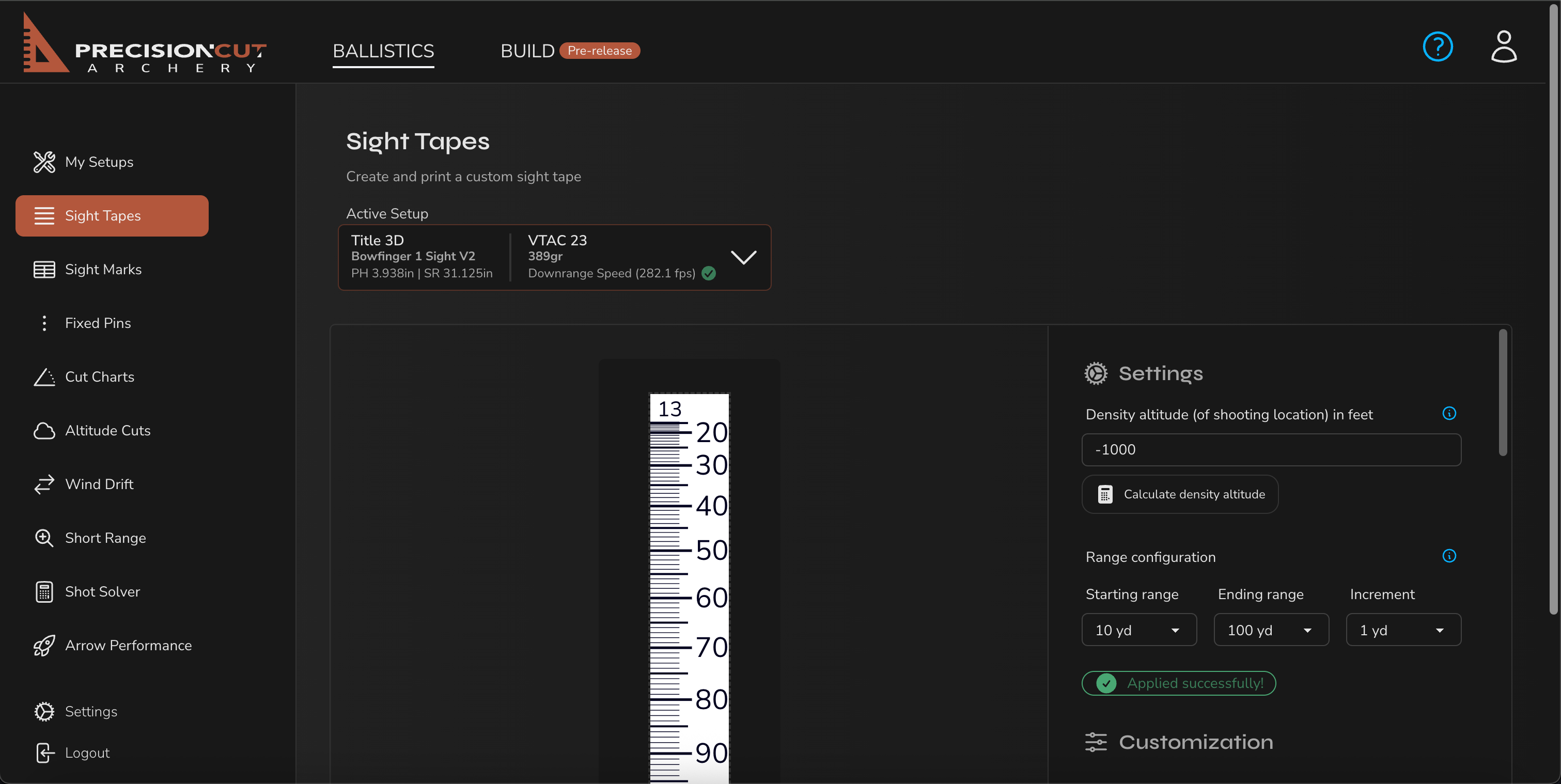Select the Sight Tapes sidebar item
Image resolution: width=1561 pixels, height=784 pixels.
click(x=112, y=216)
